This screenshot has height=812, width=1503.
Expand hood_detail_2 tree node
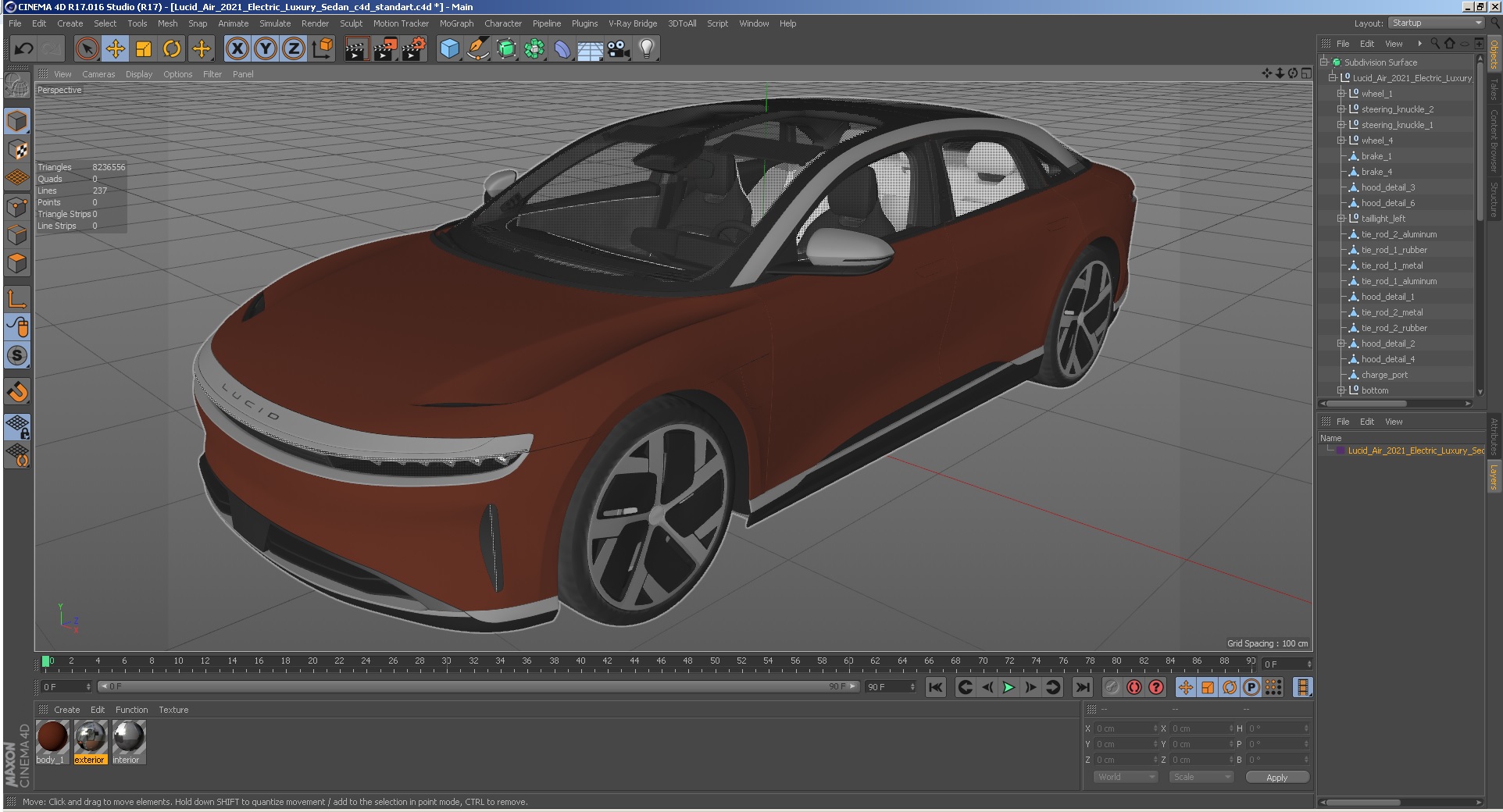[x=1341, y=344]
